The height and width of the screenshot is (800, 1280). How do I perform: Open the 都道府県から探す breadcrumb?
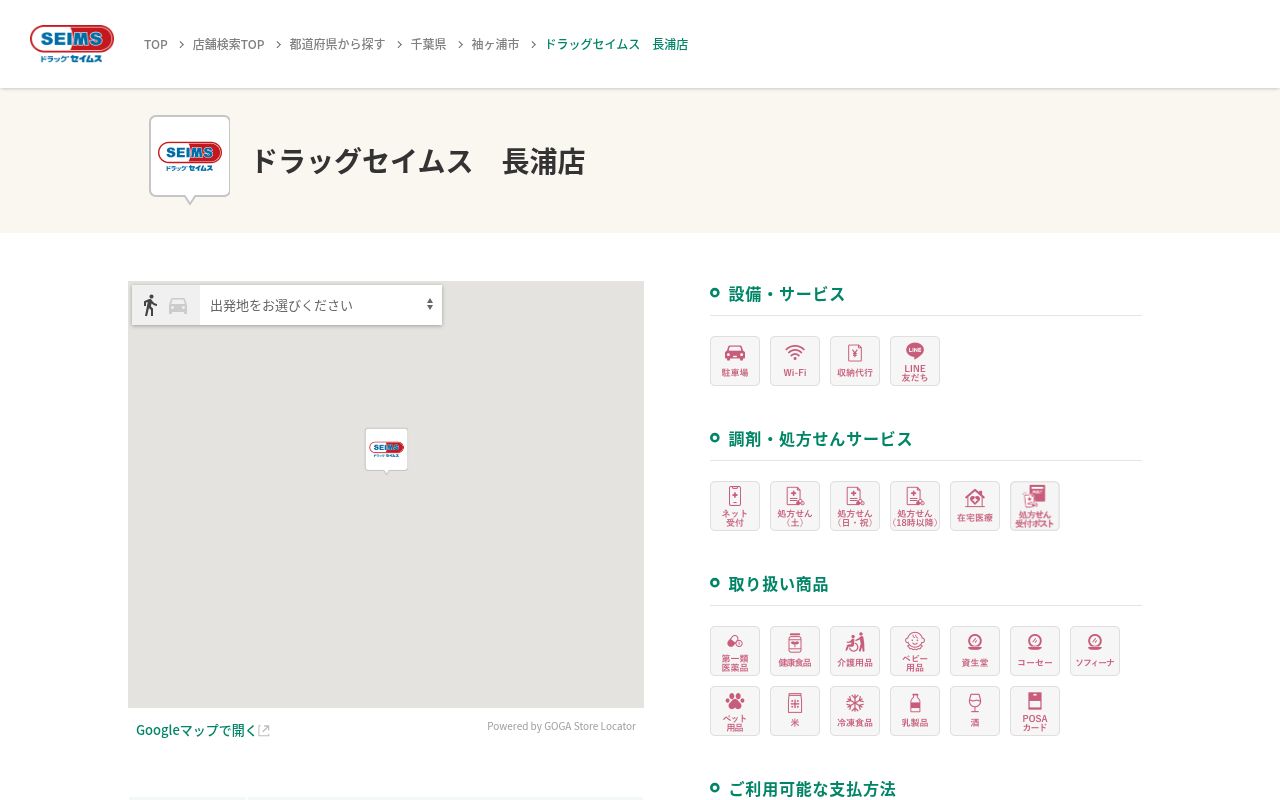click(337, 44)
